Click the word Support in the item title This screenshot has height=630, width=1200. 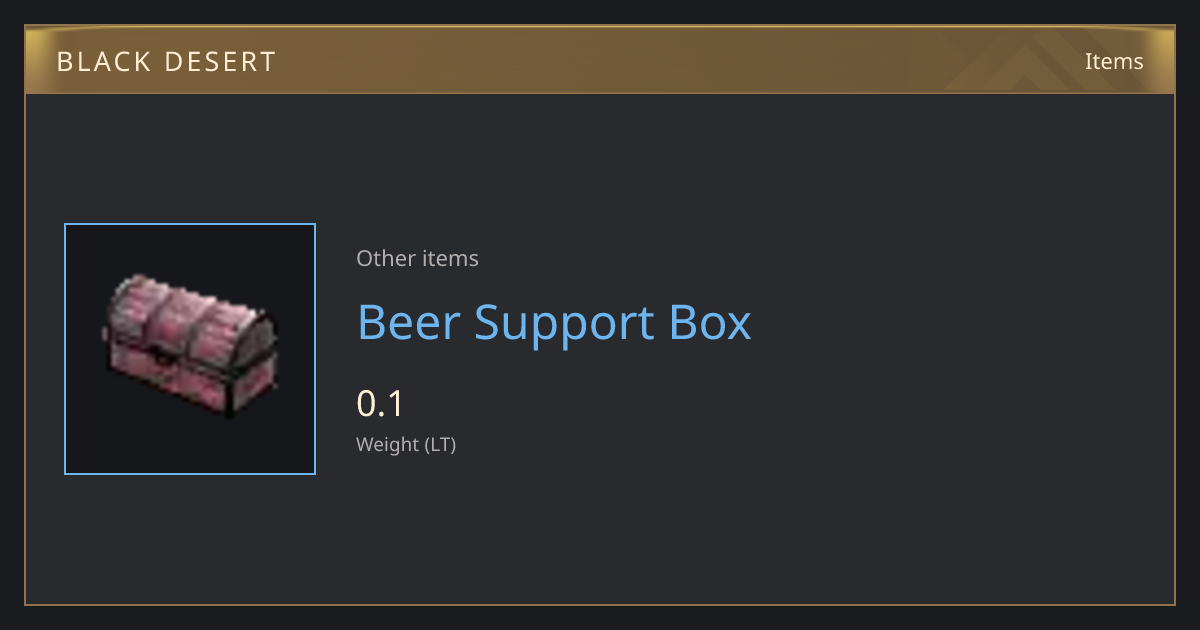point(564,324)
